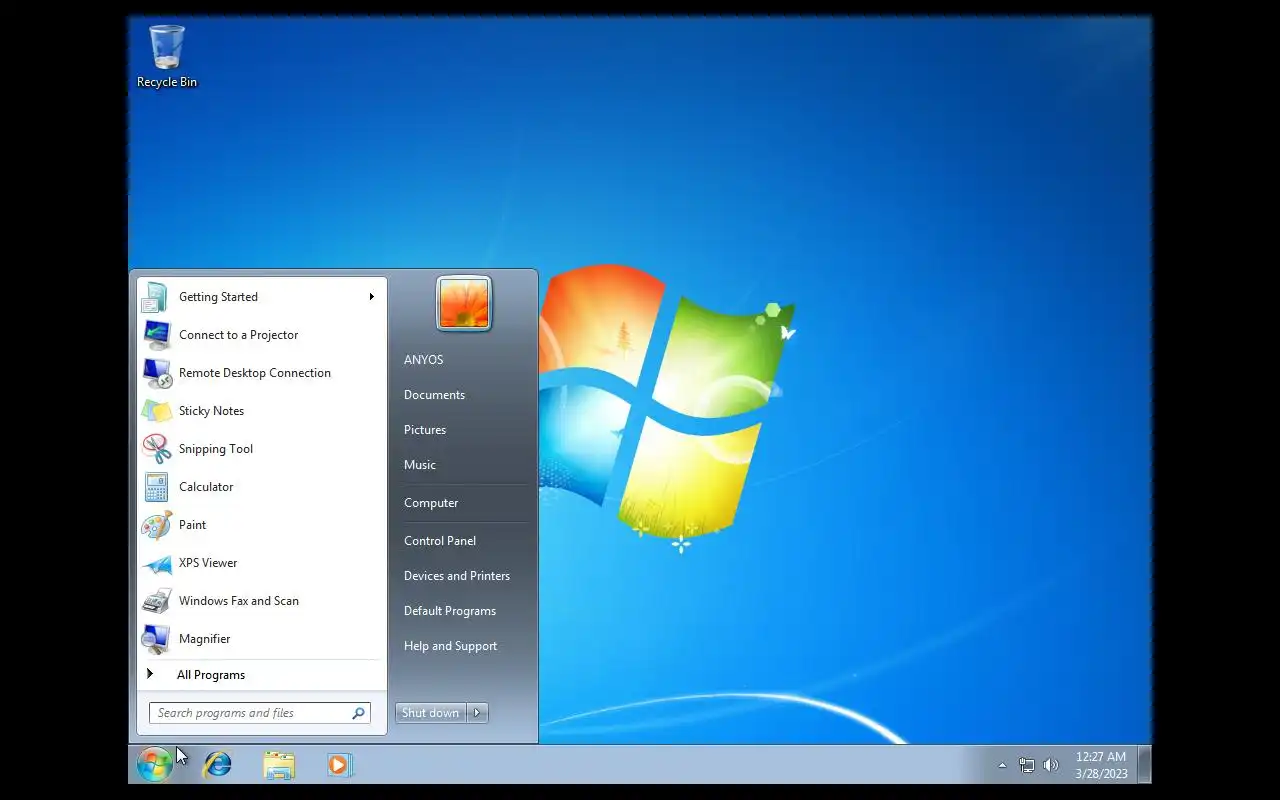Select the XPS Viewer label
Screen dimensions: 1280x800
[x=208, y=563]
